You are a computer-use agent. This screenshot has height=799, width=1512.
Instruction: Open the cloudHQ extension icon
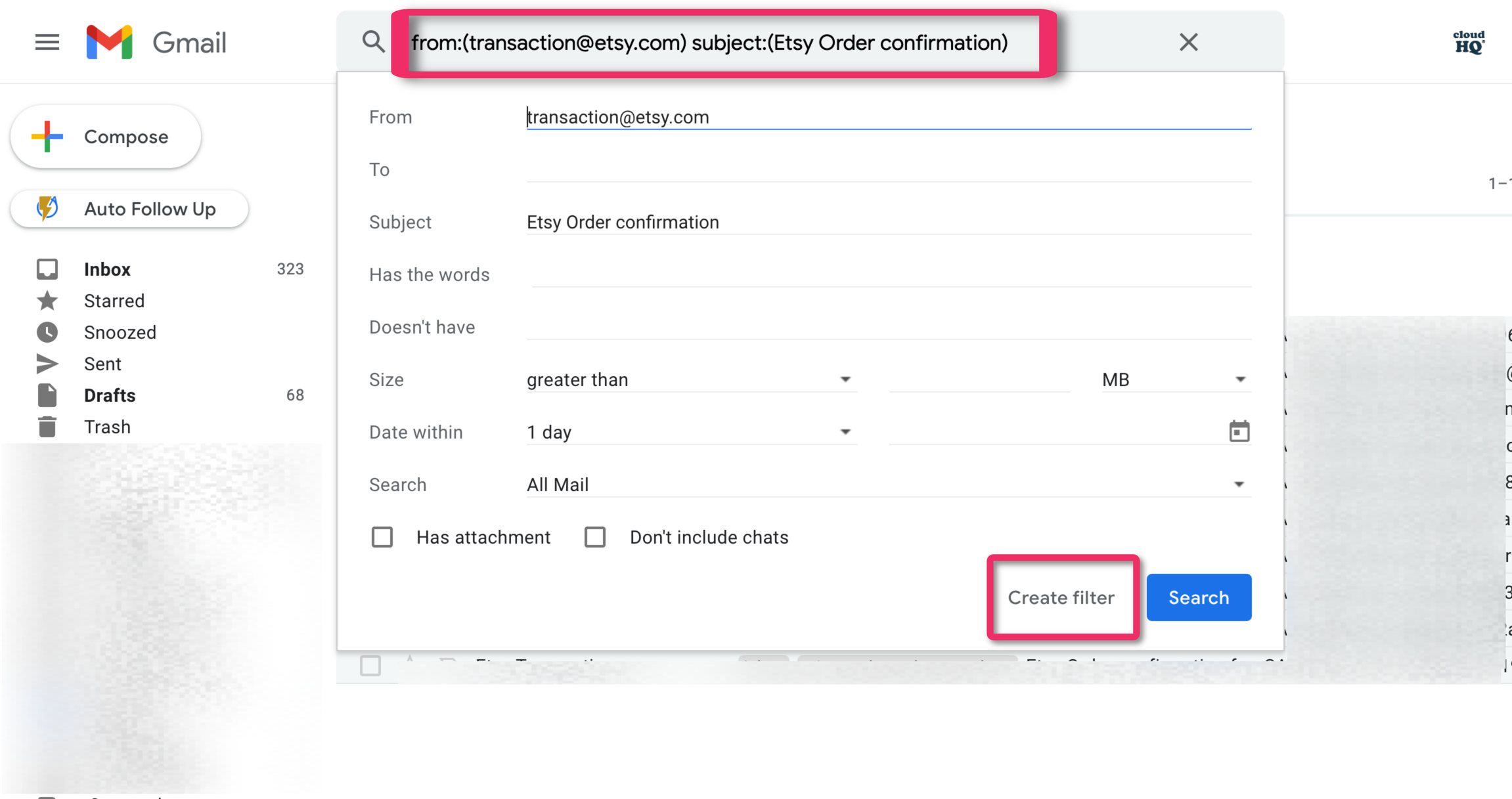point(1469,43)
